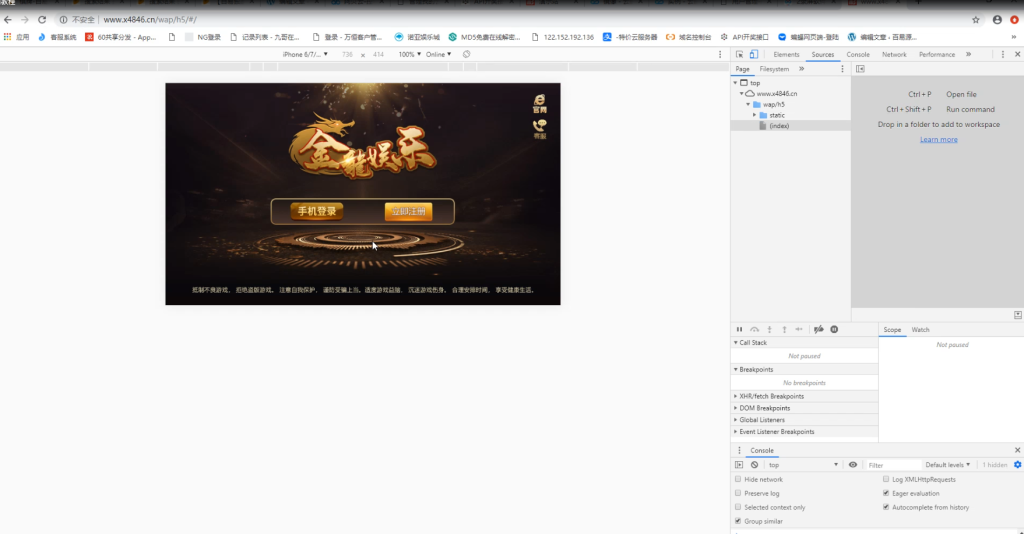Reload the page with the refresh button

(x=42, y=20)
